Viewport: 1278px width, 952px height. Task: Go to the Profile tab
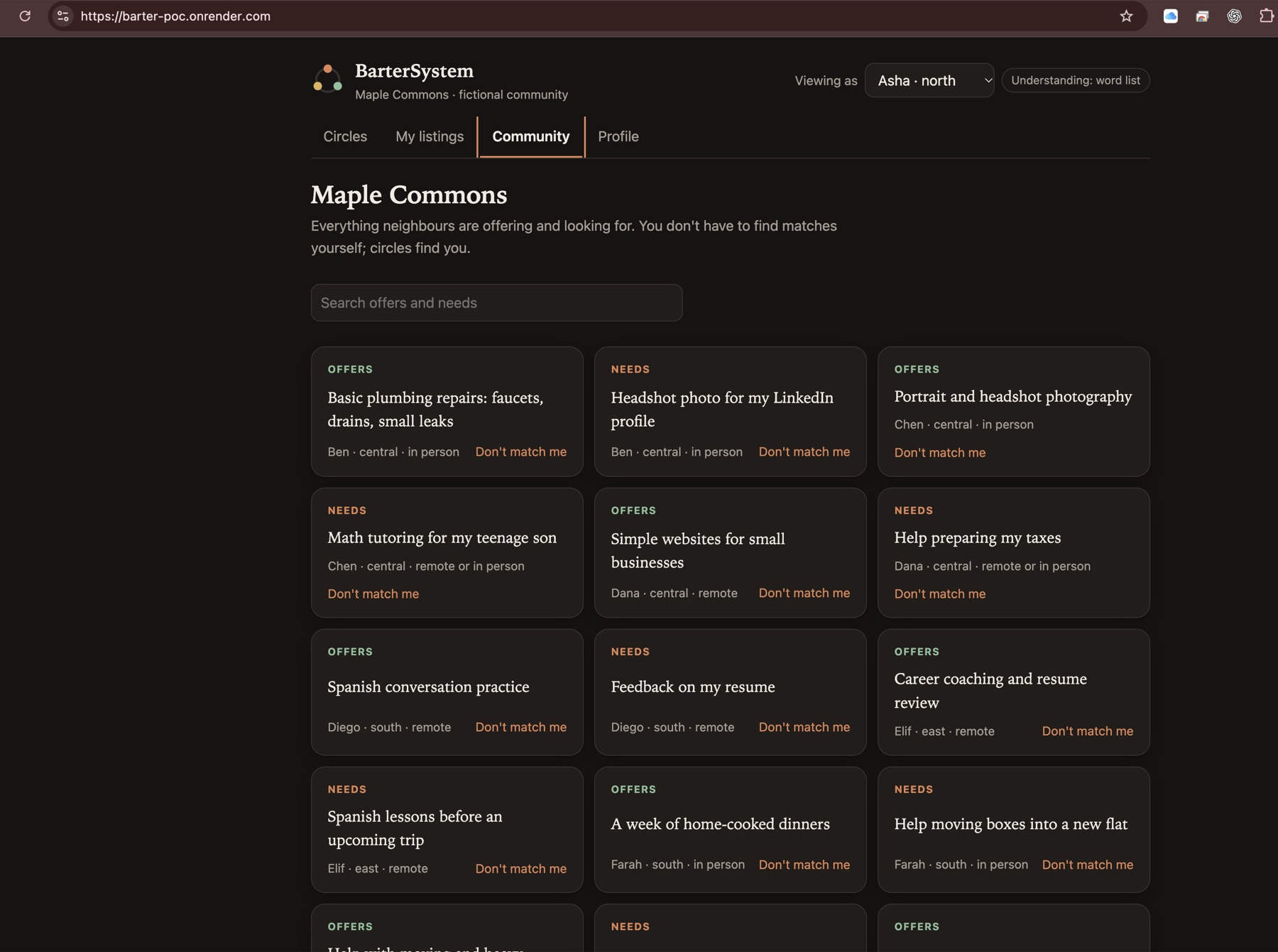pos(618,136)
